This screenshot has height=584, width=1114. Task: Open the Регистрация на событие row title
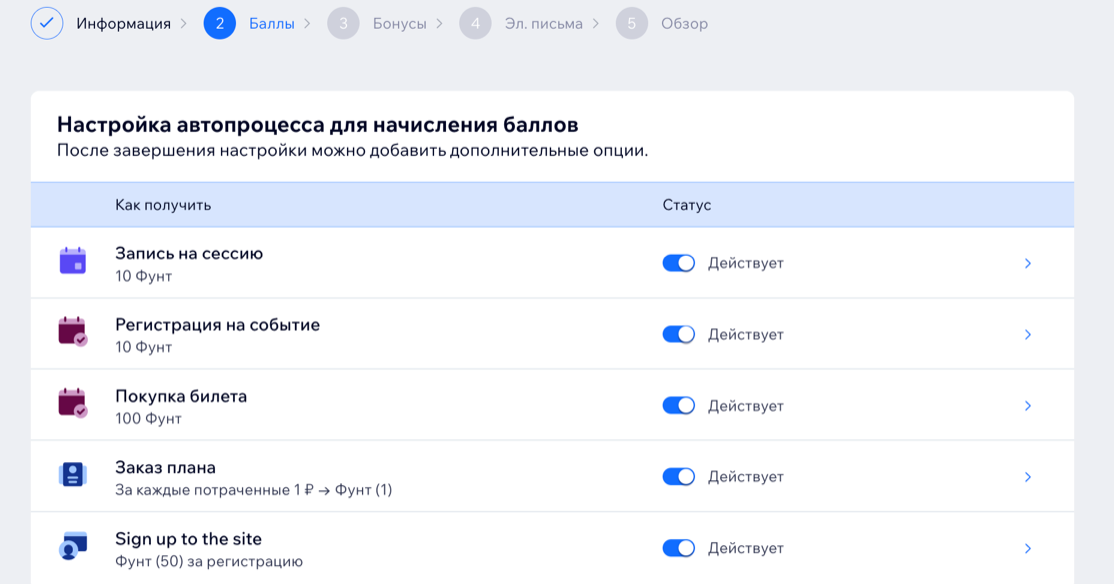(217, 325)
